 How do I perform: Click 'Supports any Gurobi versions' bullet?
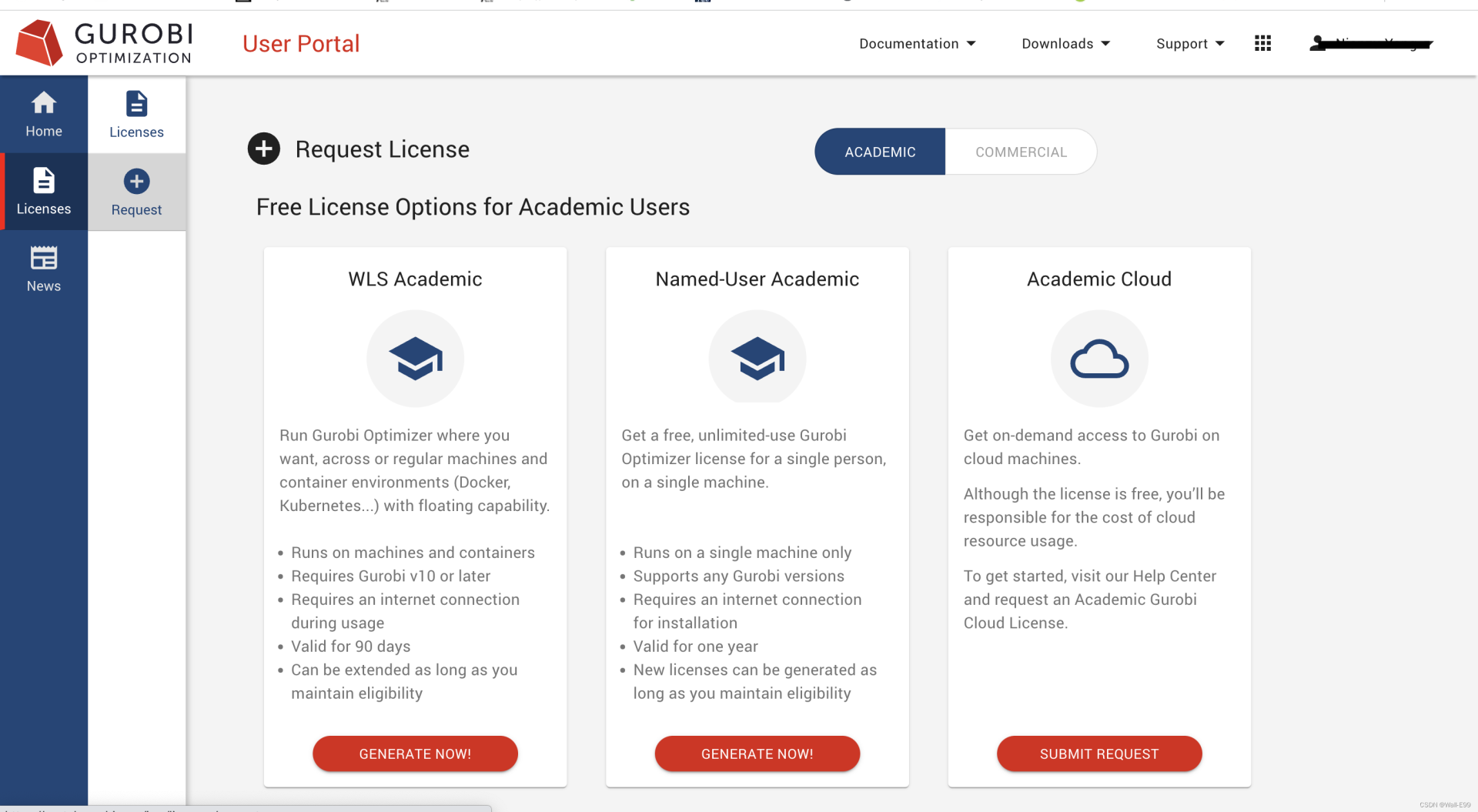click(x=738, y=576)
